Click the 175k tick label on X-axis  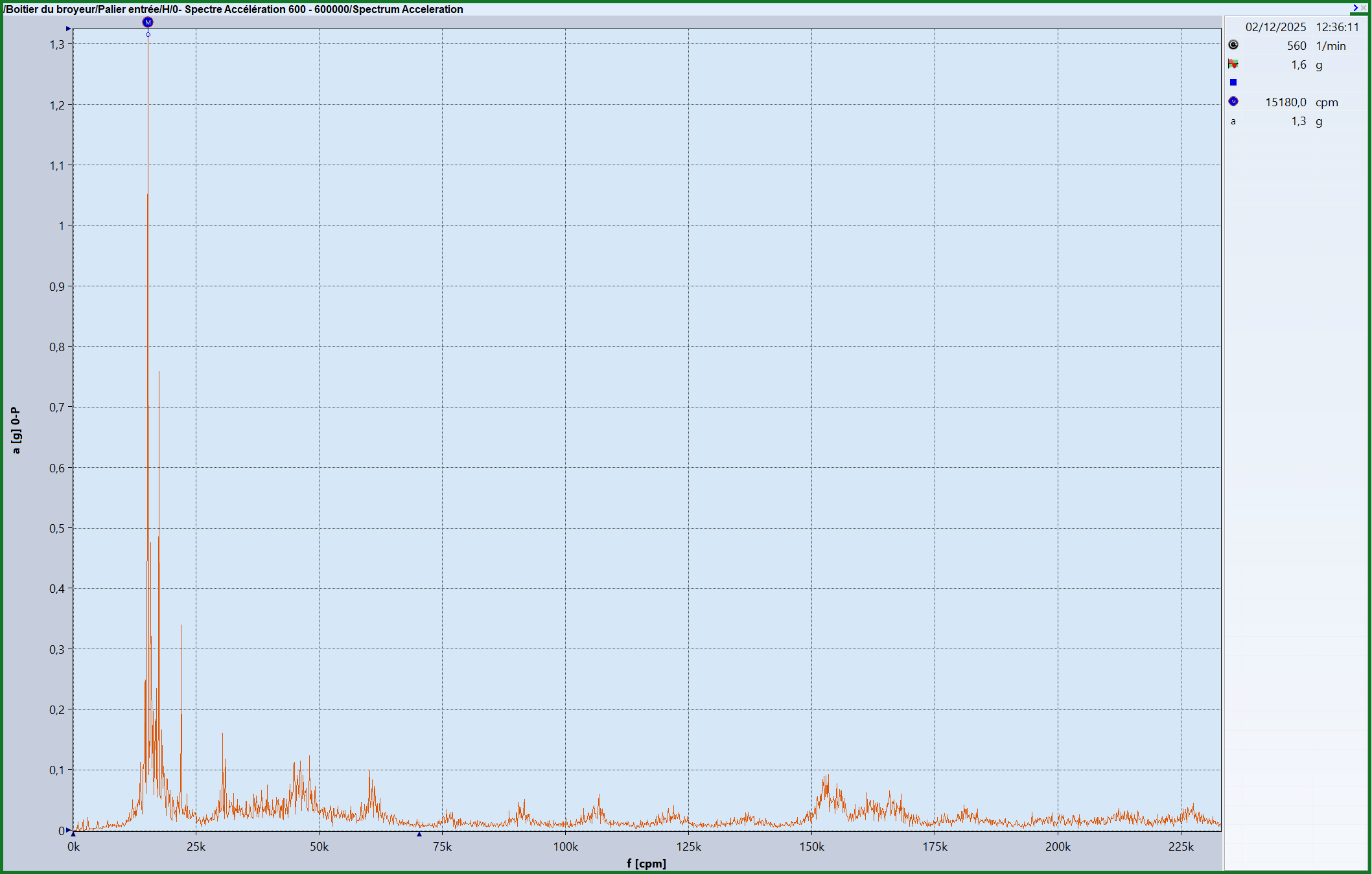tap(935, 847)
